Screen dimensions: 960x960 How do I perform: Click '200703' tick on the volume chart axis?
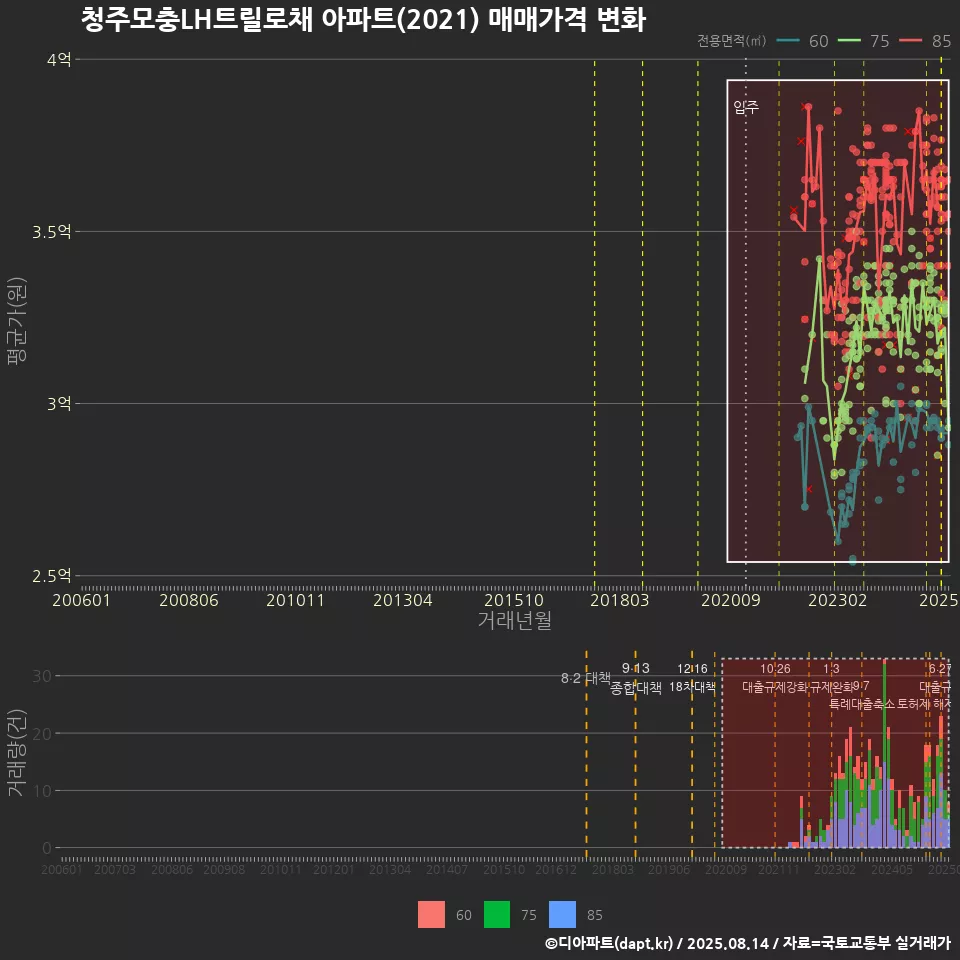click(x=115, y=869)
